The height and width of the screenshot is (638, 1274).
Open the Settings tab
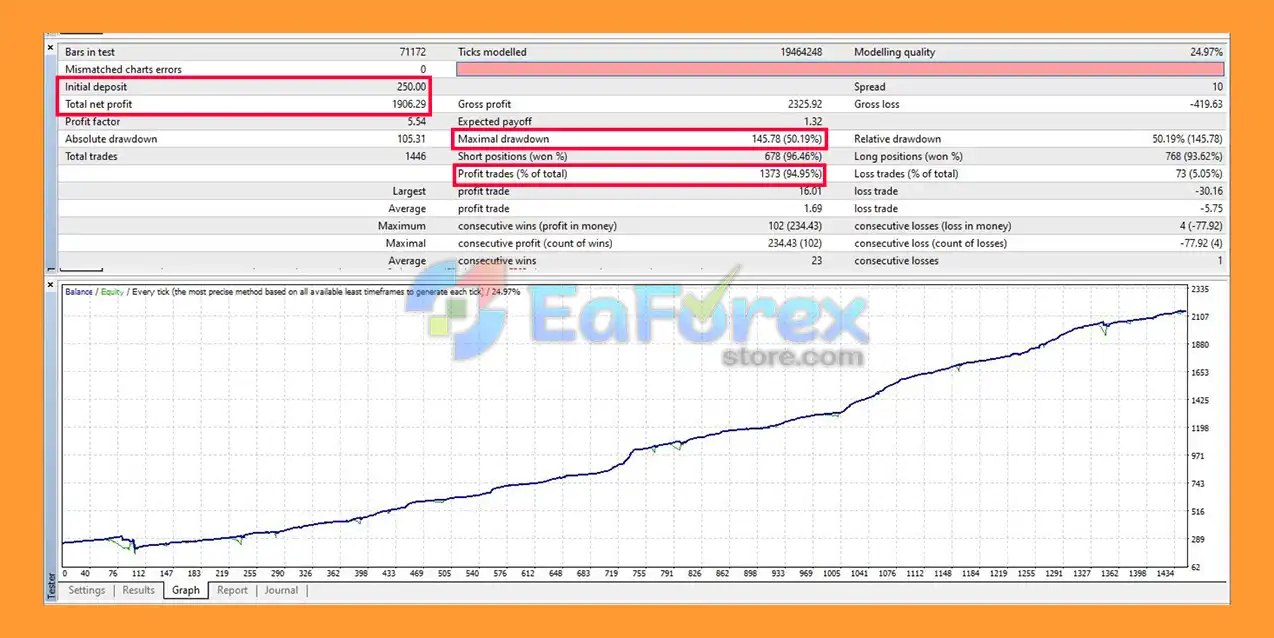[x=87, y=590]
